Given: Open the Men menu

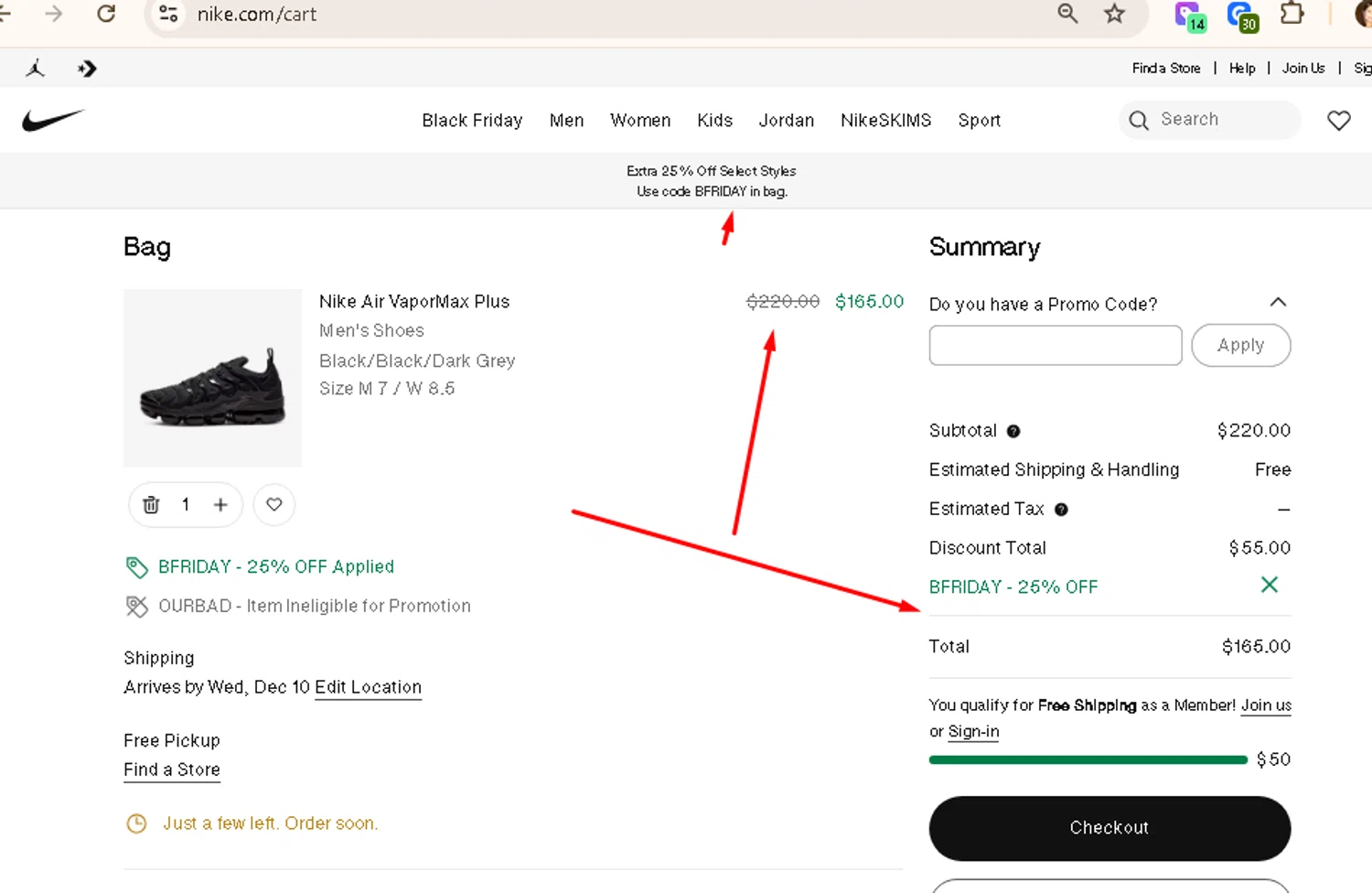Looking at the screenshot, I should (x=566, y=120).
